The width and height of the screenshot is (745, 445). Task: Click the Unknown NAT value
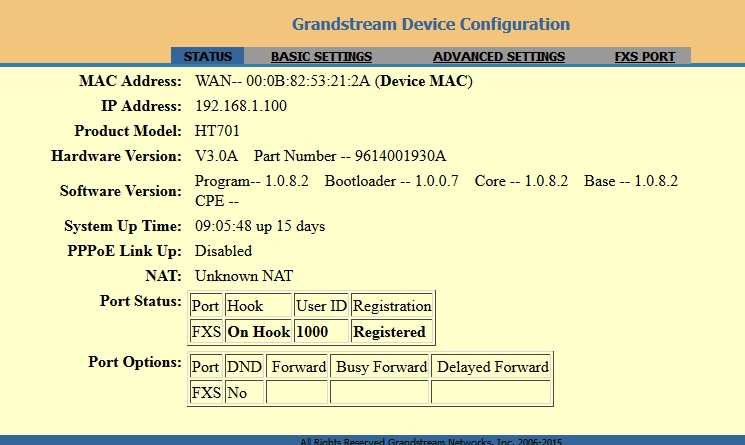pos(243,276)
